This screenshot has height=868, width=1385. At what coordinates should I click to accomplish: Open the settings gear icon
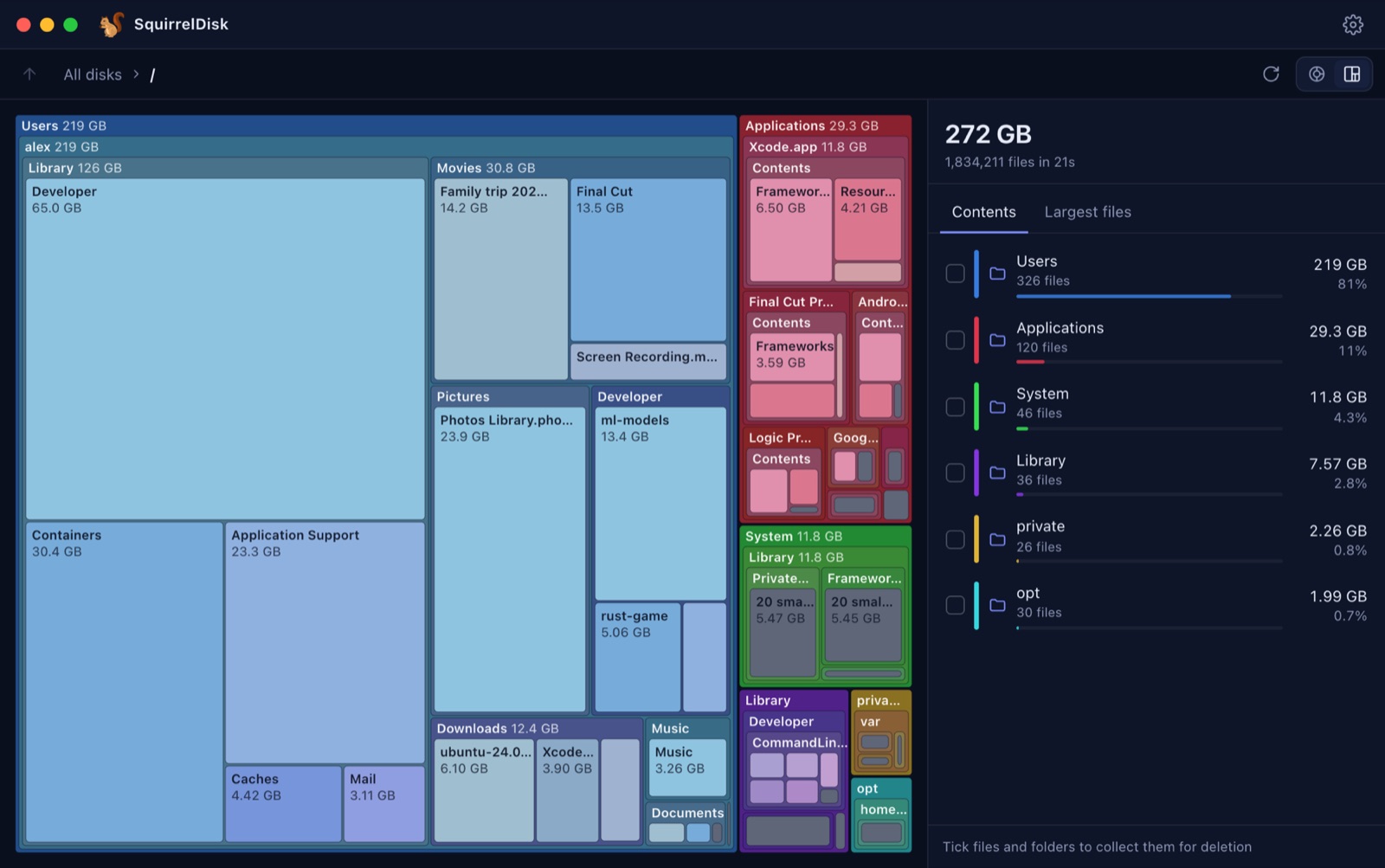1352,24
